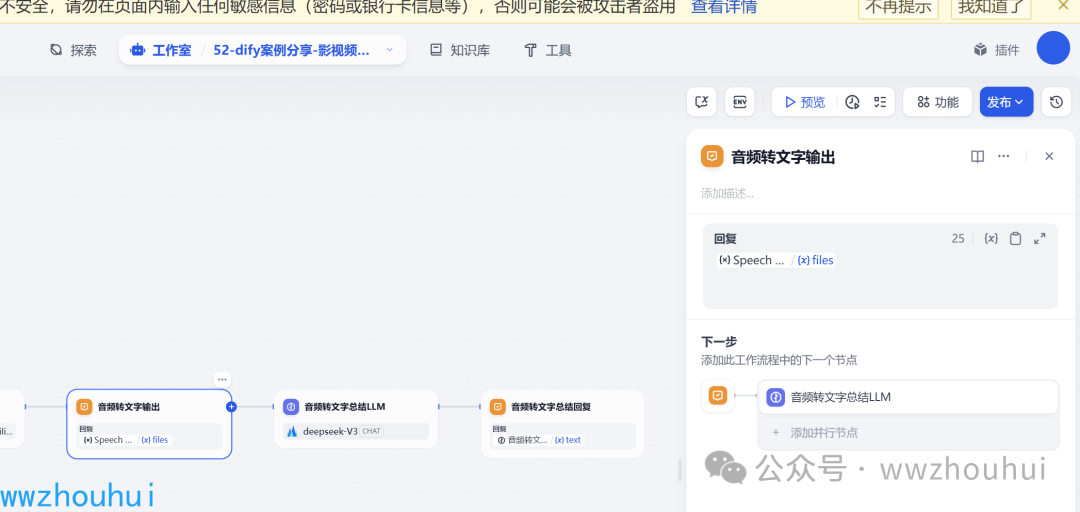Open the 功能 (Features) button
Viewport: 1080px width, 512px height.
pos(937,102)
